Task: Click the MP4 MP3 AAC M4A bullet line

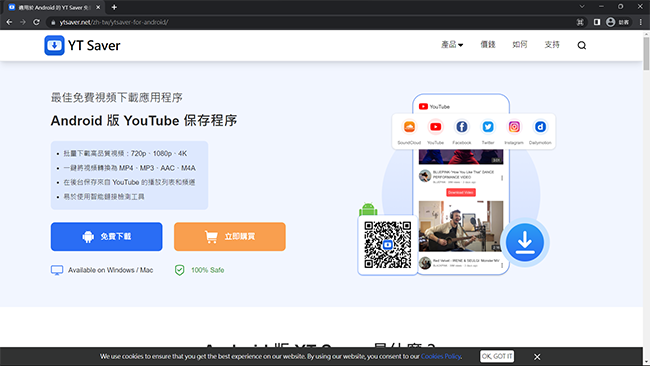Action: [129, 168]
